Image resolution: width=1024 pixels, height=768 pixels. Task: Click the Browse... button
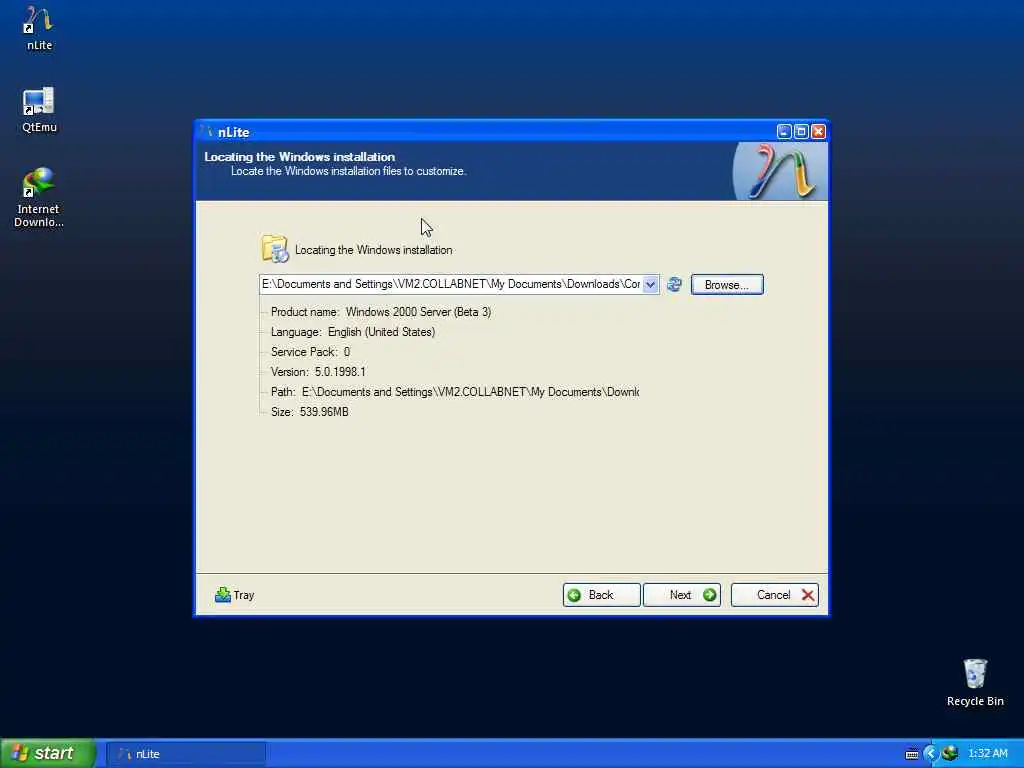(727, 285)
